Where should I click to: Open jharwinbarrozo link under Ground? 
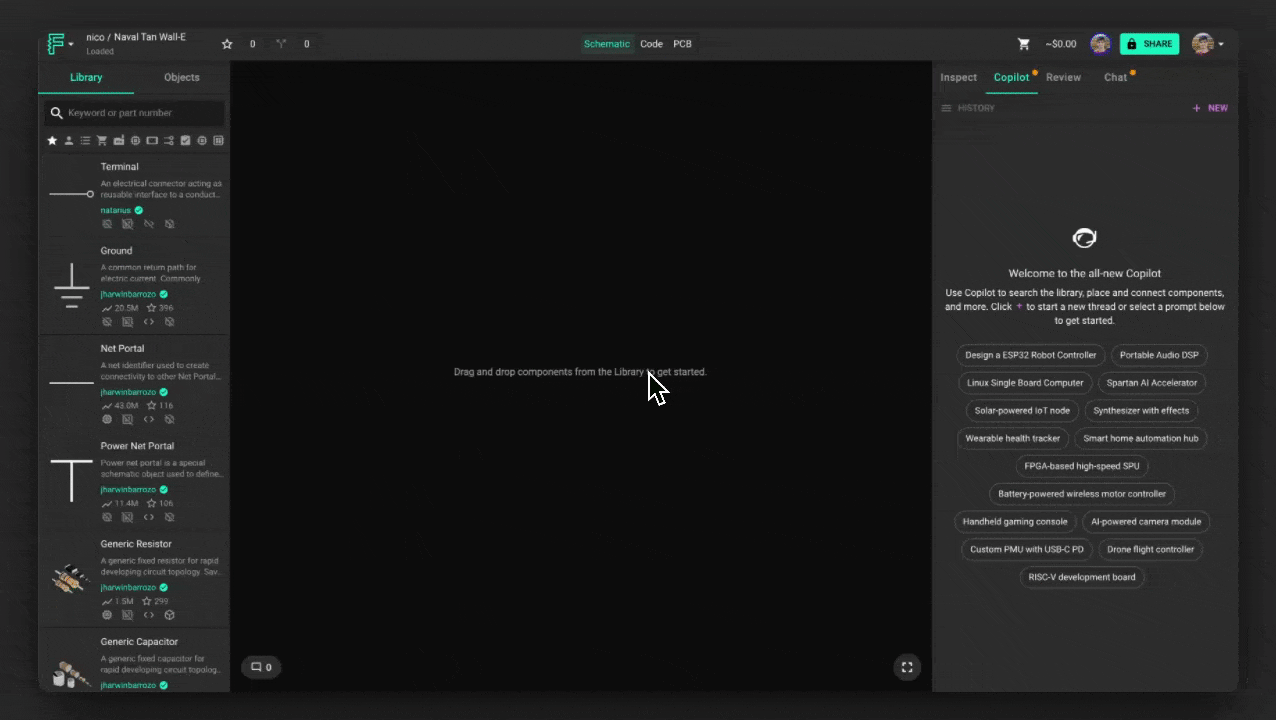[128, 295]
